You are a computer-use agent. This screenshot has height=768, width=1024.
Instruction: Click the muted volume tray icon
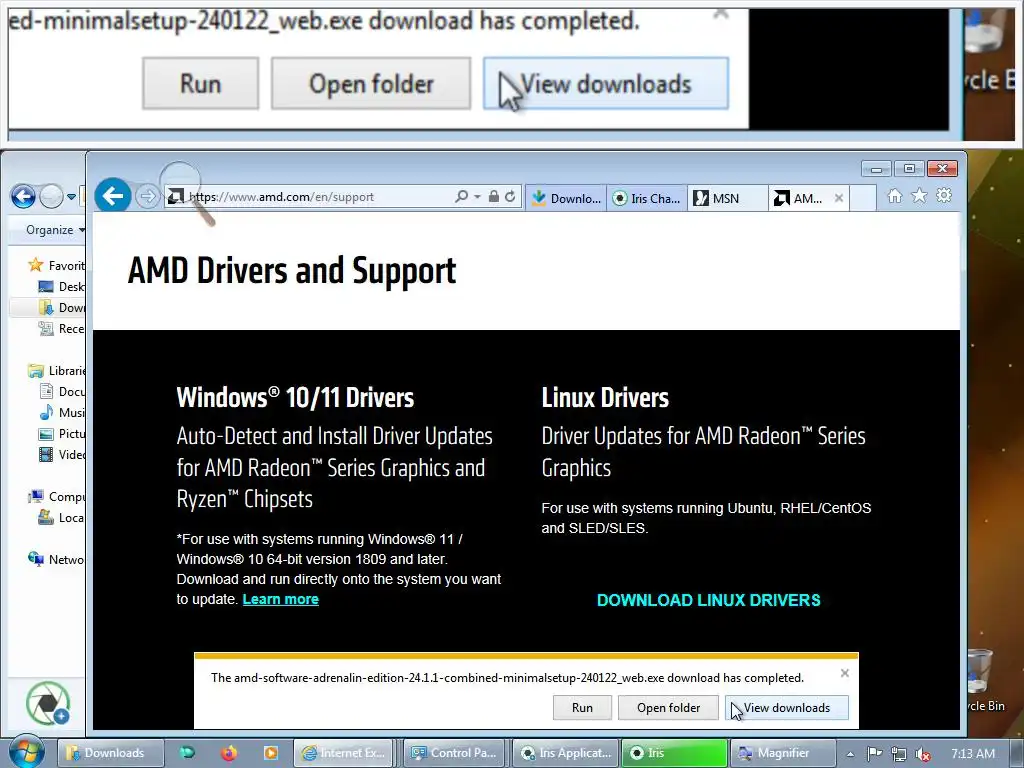pos(923,754)
